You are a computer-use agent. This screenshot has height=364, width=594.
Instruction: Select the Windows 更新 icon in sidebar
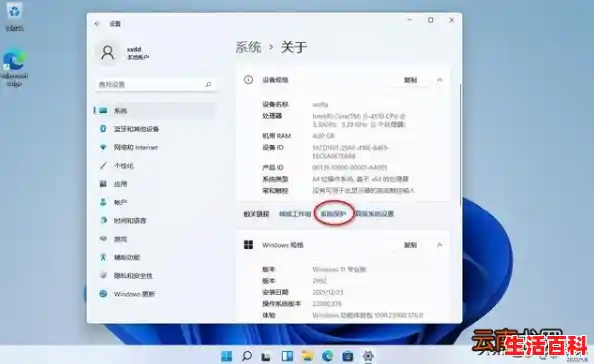click(x=103, y=294)
